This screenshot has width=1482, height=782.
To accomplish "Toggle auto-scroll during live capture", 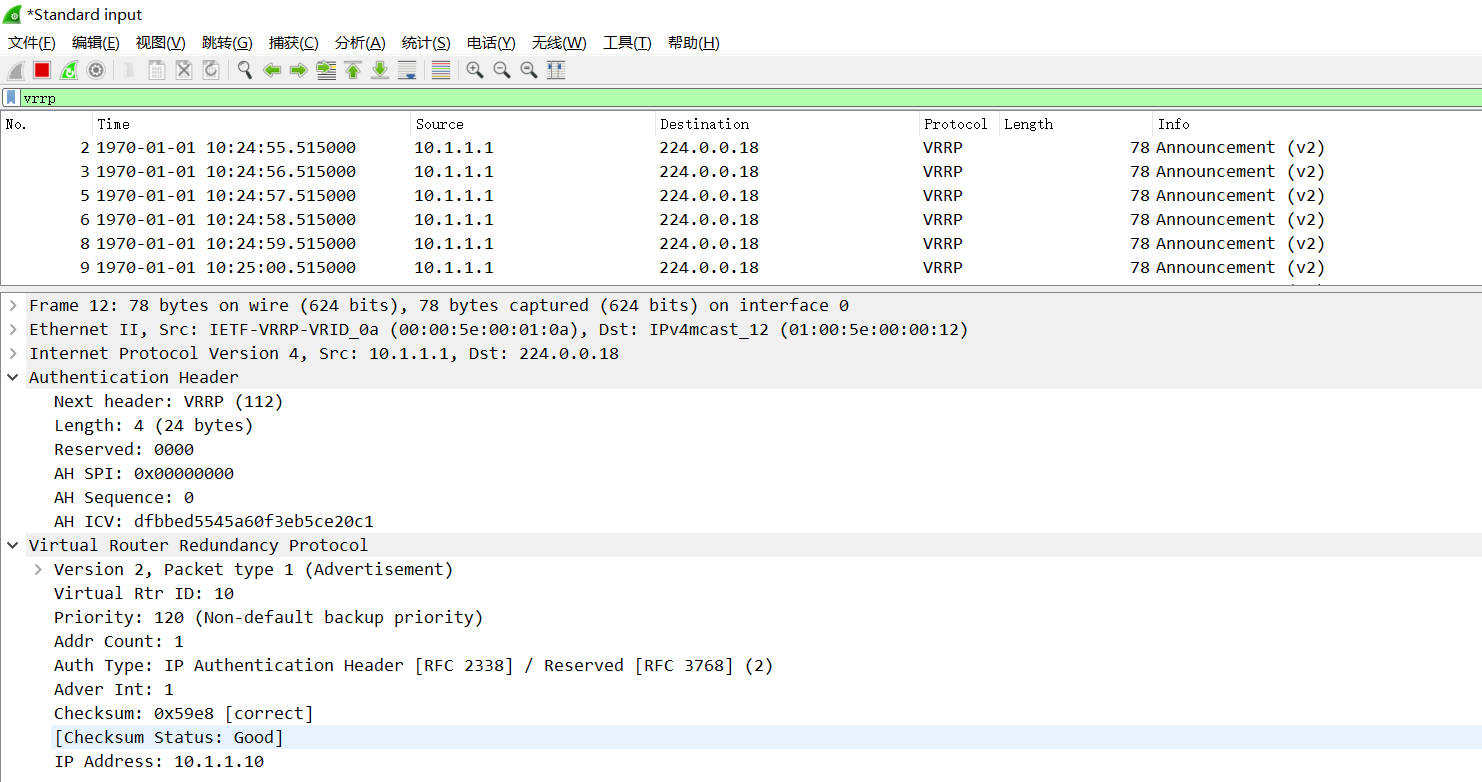I will tap(407, 70).
